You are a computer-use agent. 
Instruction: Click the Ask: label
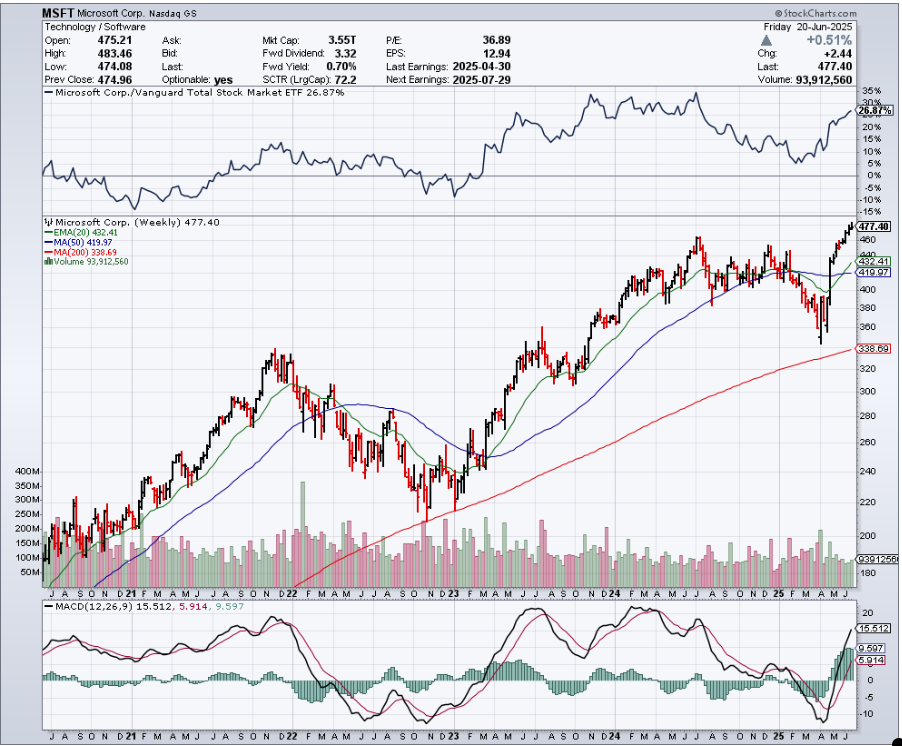pos(171,40)
